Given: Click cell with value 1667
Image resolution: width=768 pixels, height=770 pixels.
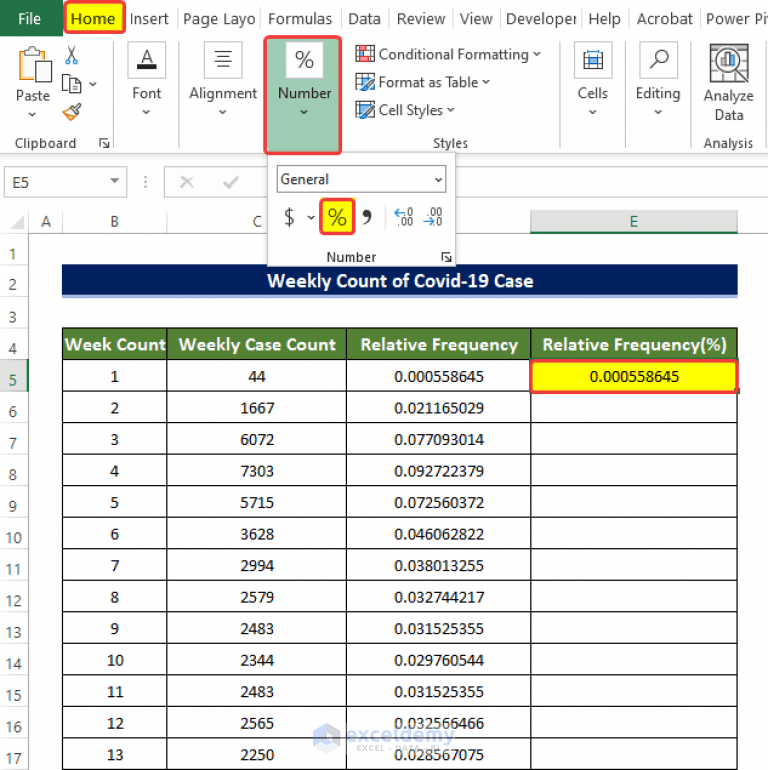Looking at the screenshot, I should click(x=257, y=408).
